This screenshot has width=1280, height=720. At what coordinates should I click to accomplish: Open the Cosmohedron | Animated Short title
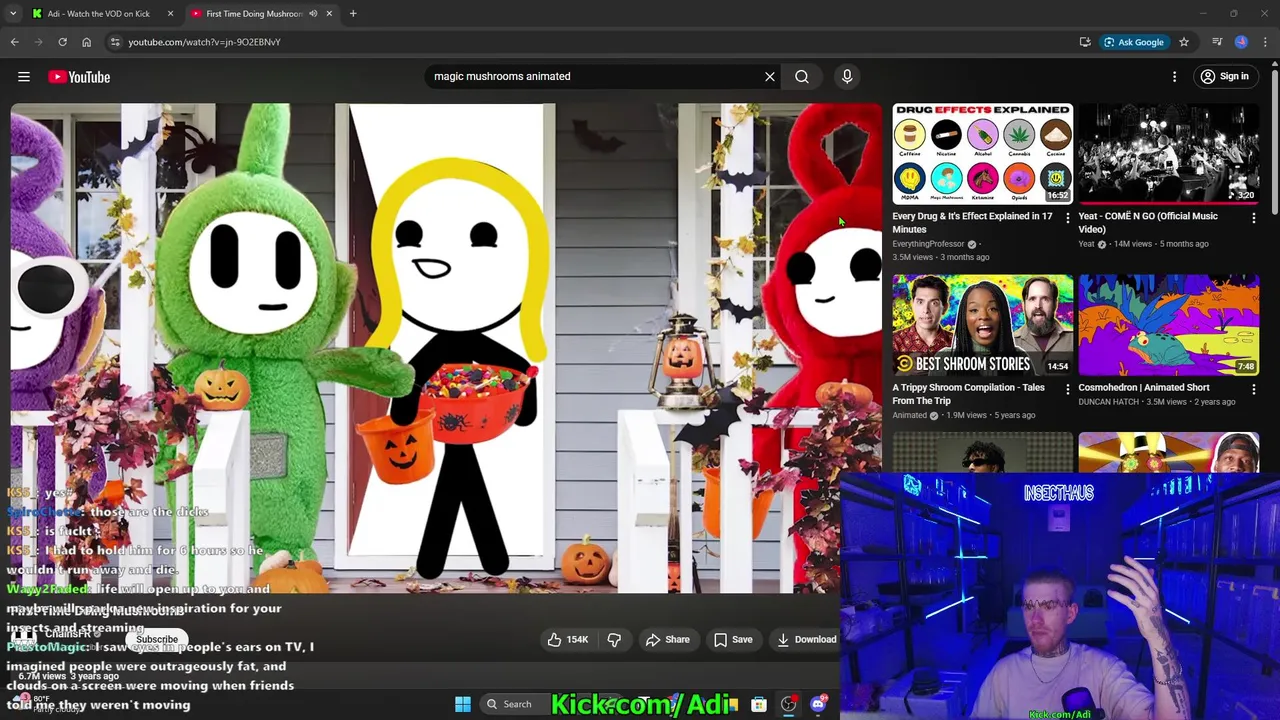pos(1143,387)
